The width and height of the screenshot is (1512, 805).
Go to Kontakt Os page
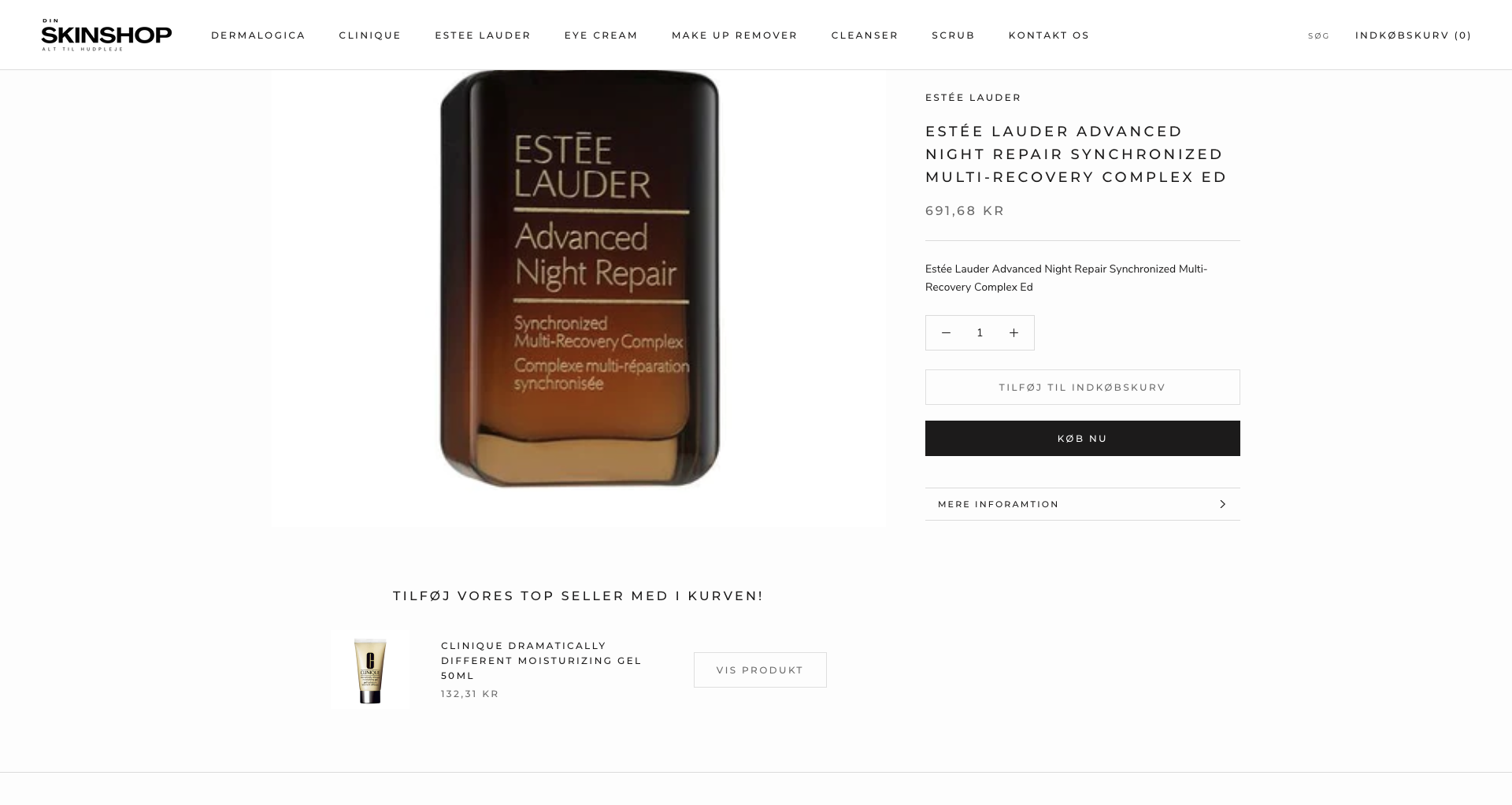[1049, 35]
